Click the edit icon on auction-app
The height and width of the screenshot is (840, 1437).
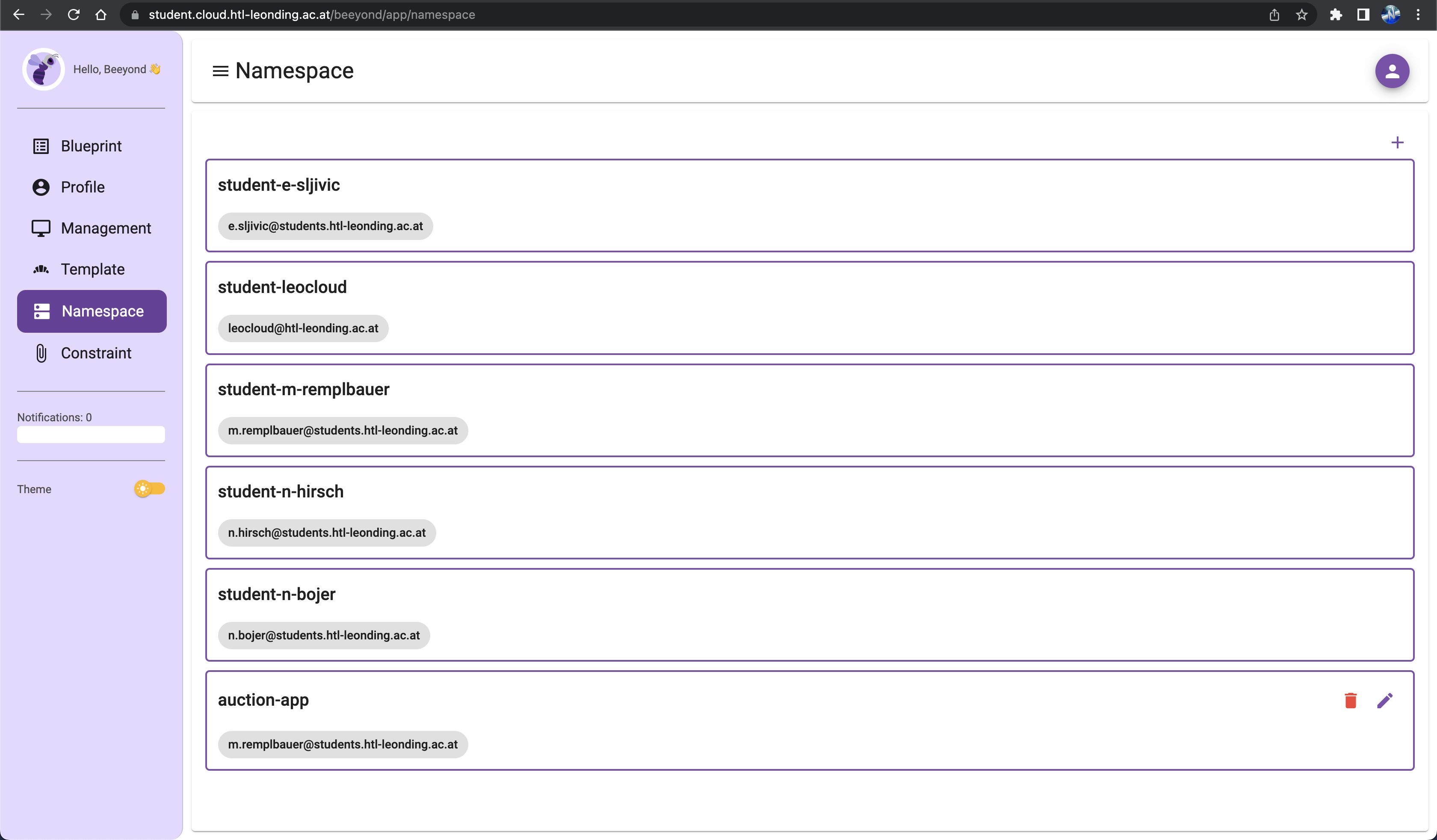[x=1385, y=700]
